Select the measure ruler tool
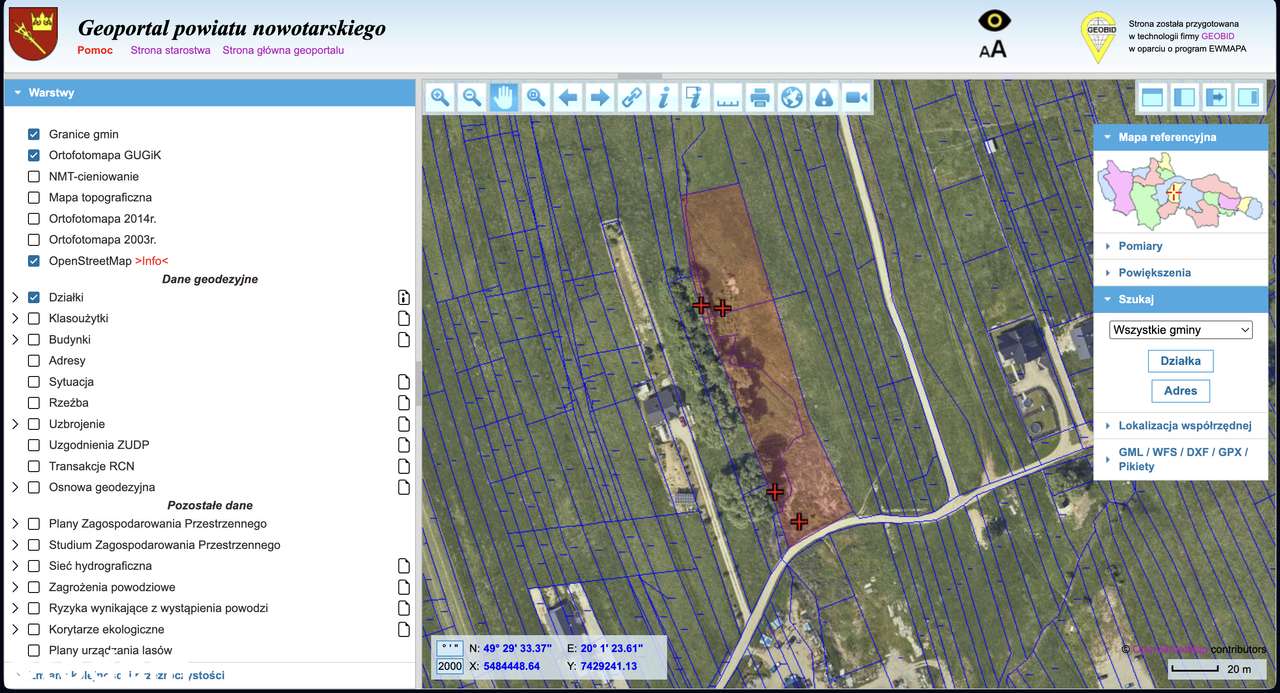Image resolution: width=1280 pixels, height=693 pixels. 728,97
